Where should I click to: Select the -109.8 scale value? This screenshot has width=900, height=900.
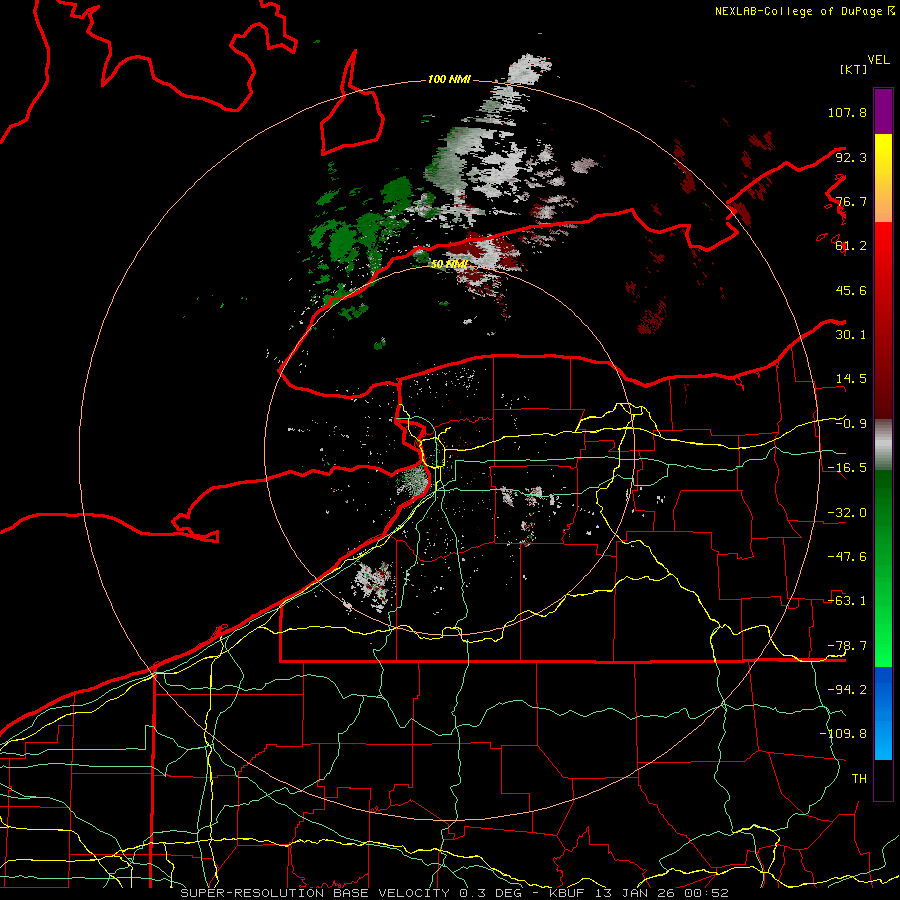point(843,734)
